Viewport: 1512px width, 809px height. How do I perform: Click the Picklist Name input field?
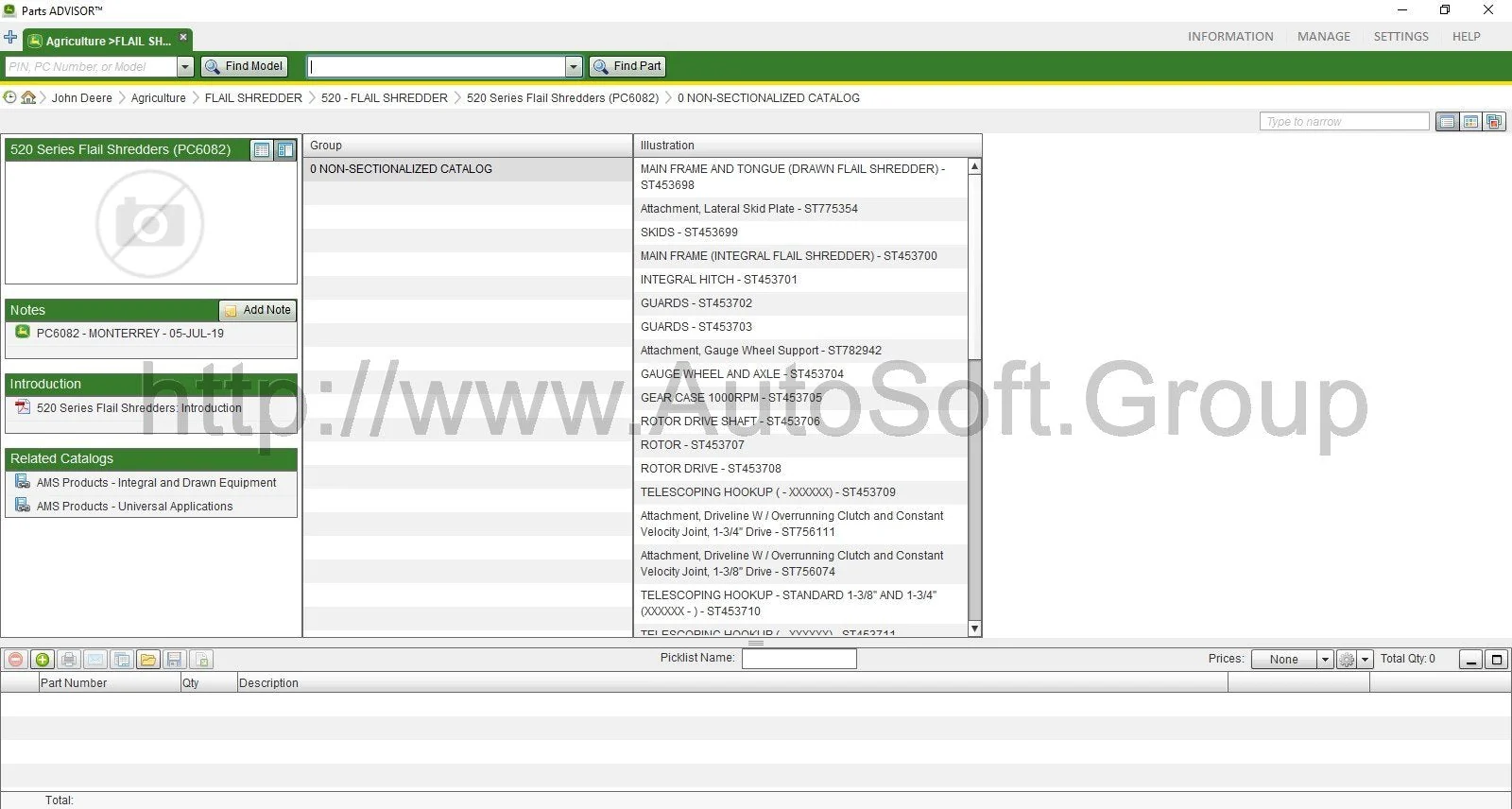[799, 659]
